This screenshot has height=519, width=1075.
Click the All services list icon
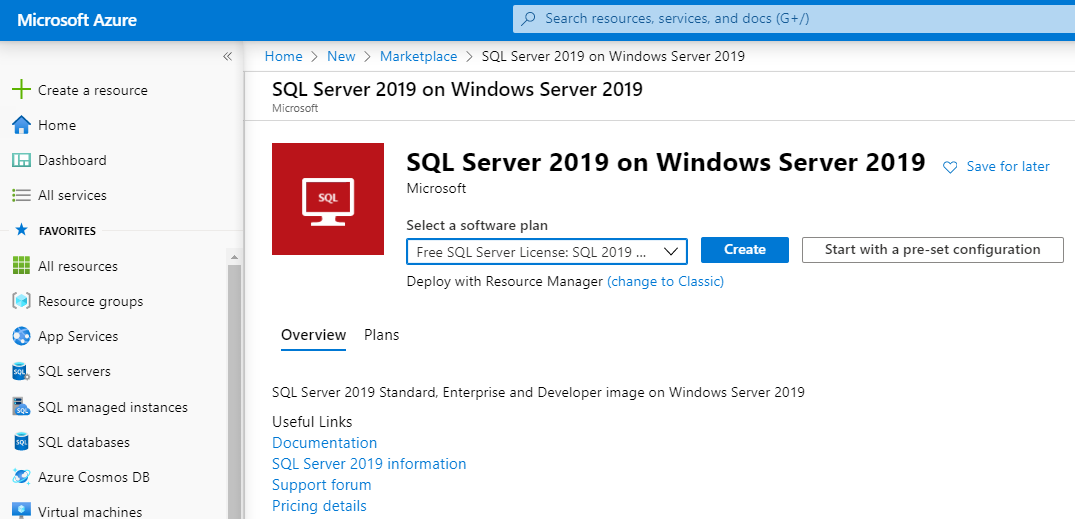coord(22,195)
